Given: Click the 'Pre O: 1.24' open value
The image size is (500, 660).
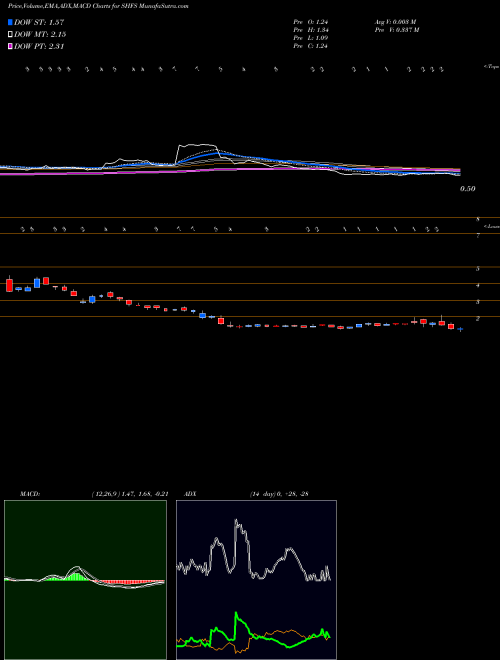Looking at the screenshot, I should (311, 22).
